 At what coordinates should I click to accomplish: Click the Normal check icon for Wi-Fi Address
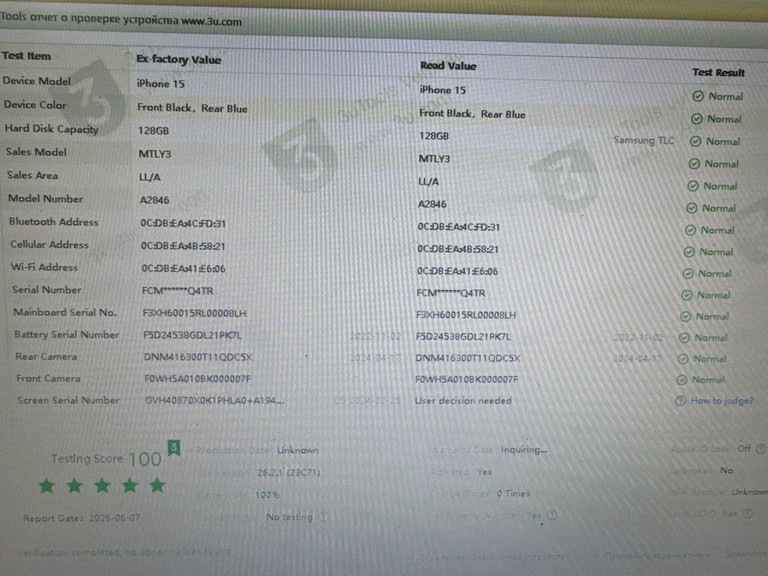click(688, 273)
